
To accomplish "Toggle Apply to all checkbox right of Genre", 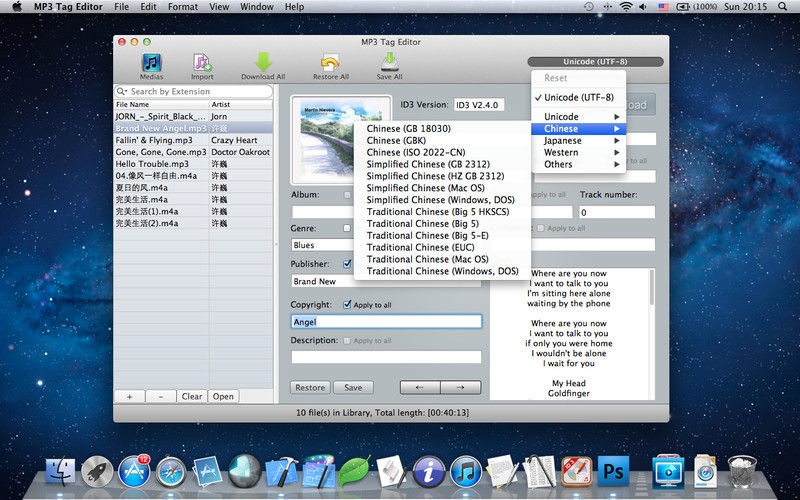I will (541, 228).
